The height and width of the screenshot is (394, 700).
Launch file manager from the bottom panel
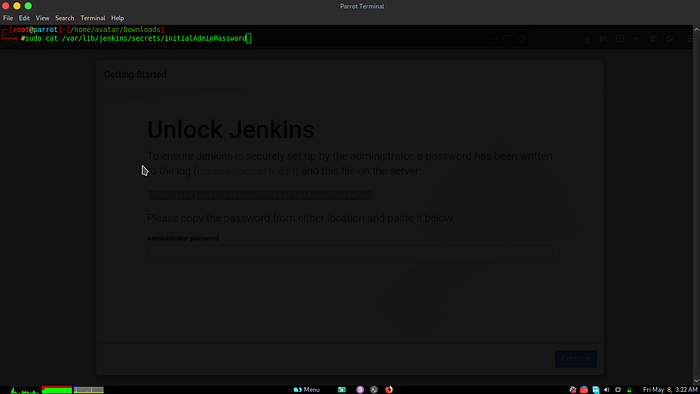[x=342, y=390]
